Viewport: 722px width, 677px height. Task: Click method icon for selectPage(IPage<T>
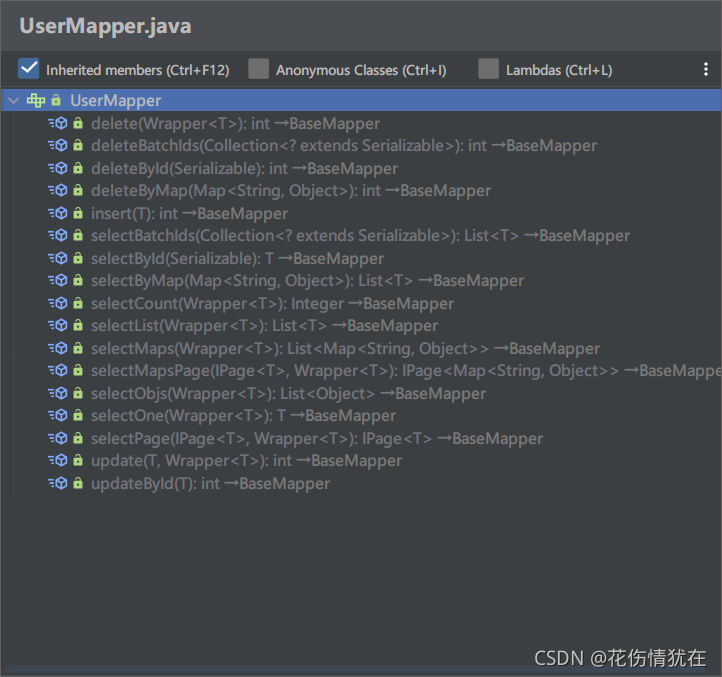pos(58,438)
